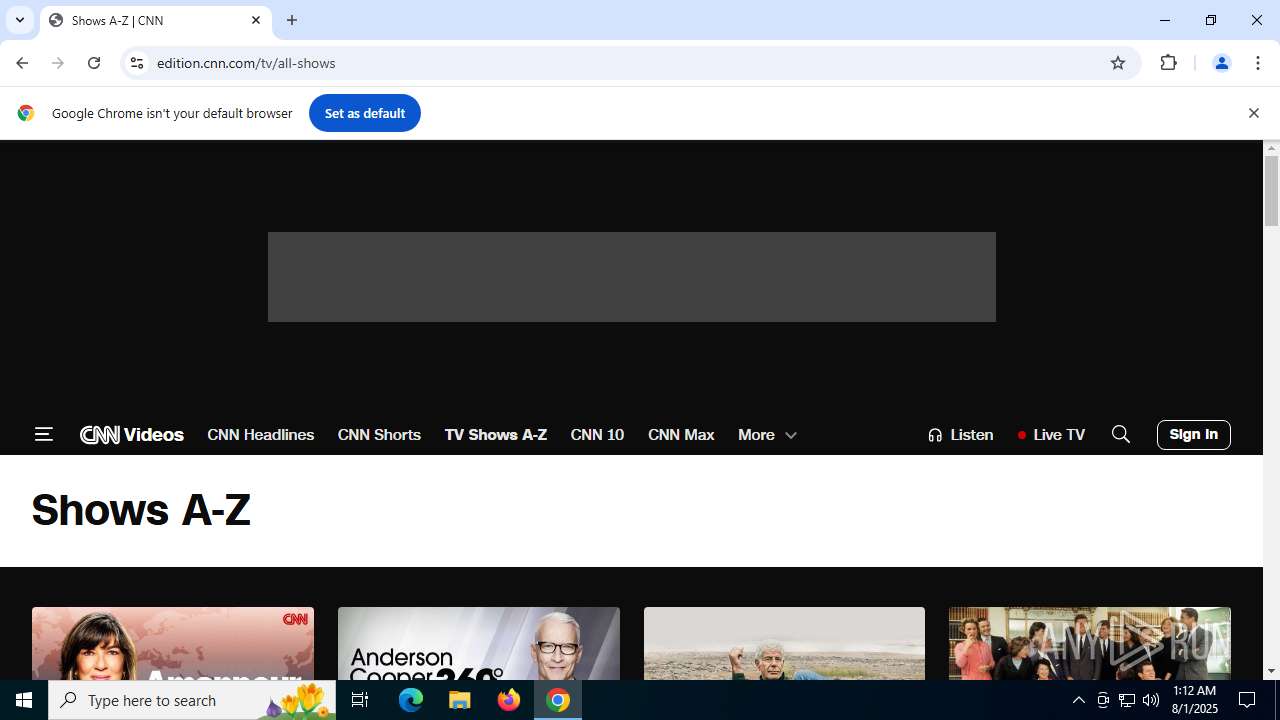
Task: Launch Firefox from the taskbar
Action: (x=509, y=700)
